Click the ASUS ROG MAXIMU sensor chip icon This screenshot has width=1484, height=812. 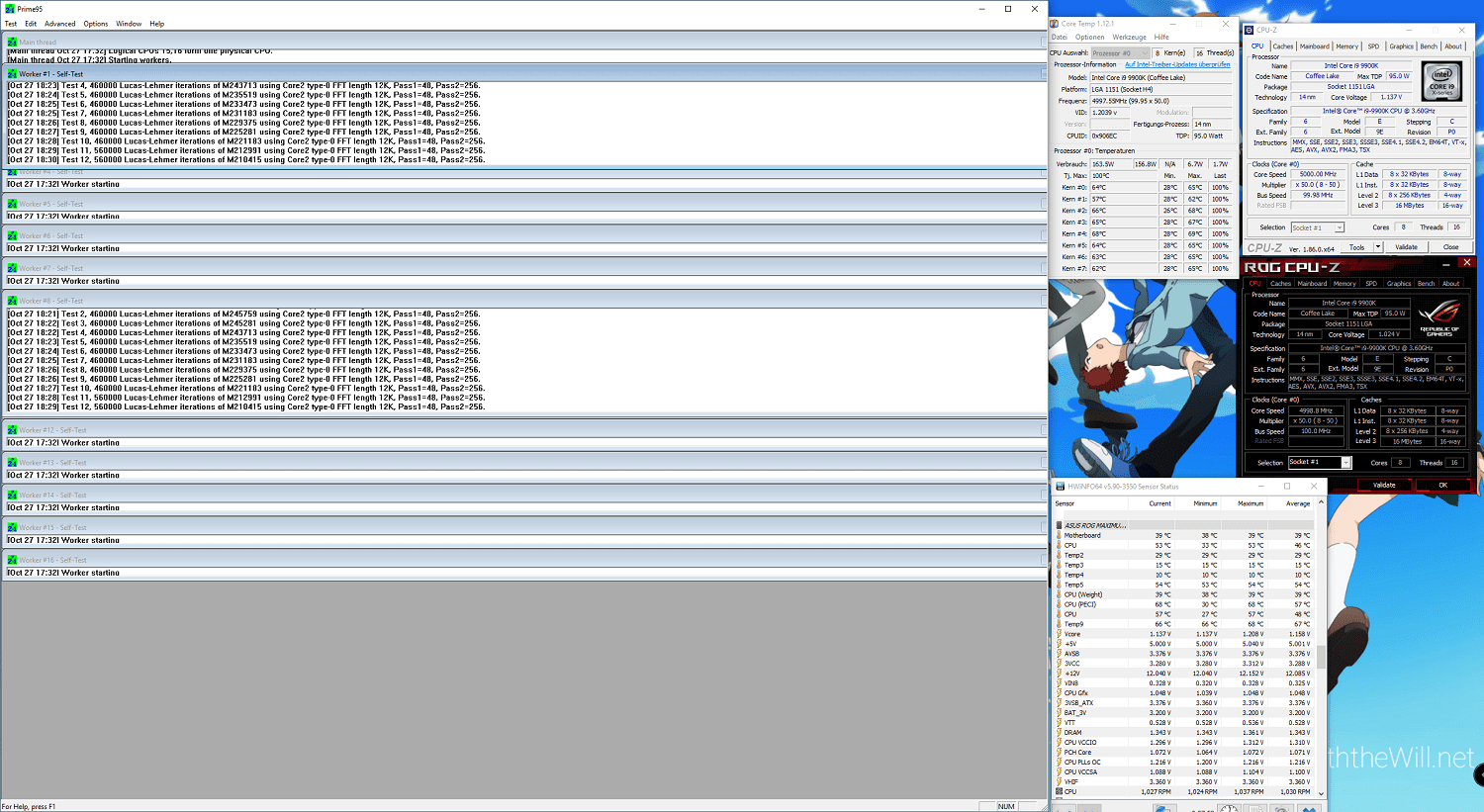click(1059, 525)
